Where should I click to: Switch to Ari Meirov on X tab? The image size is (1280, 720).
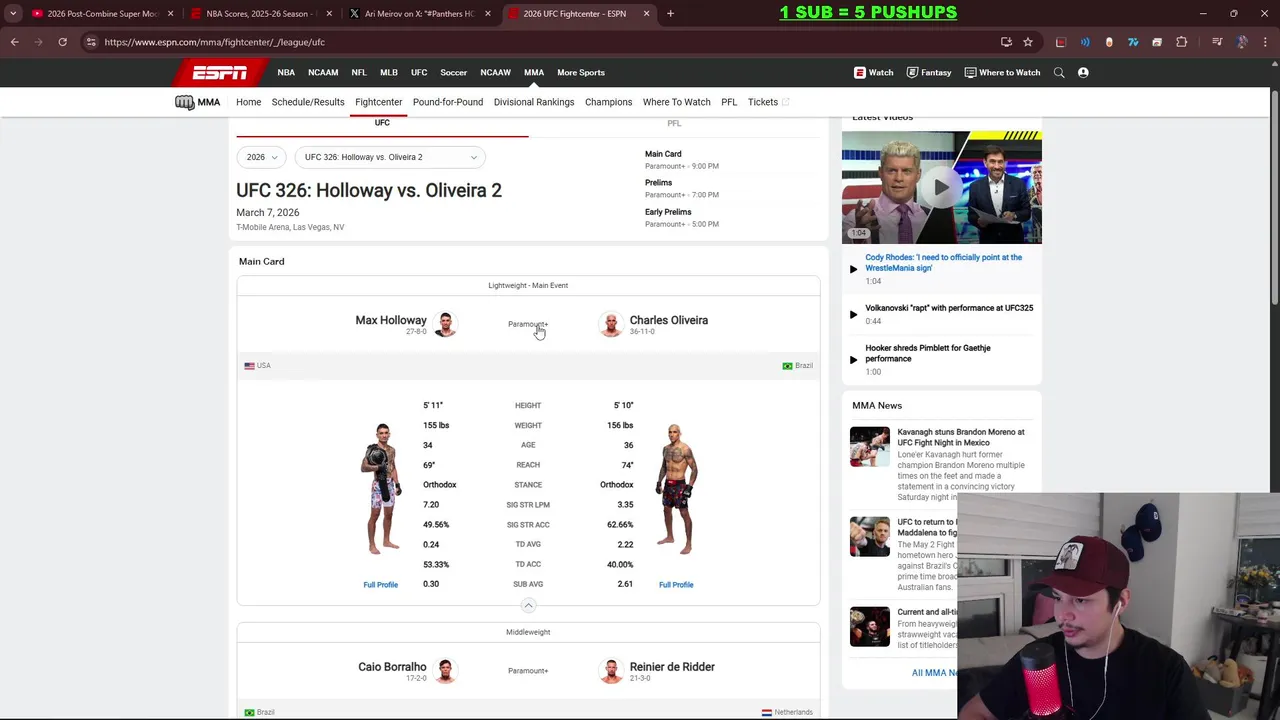[419, 14]
